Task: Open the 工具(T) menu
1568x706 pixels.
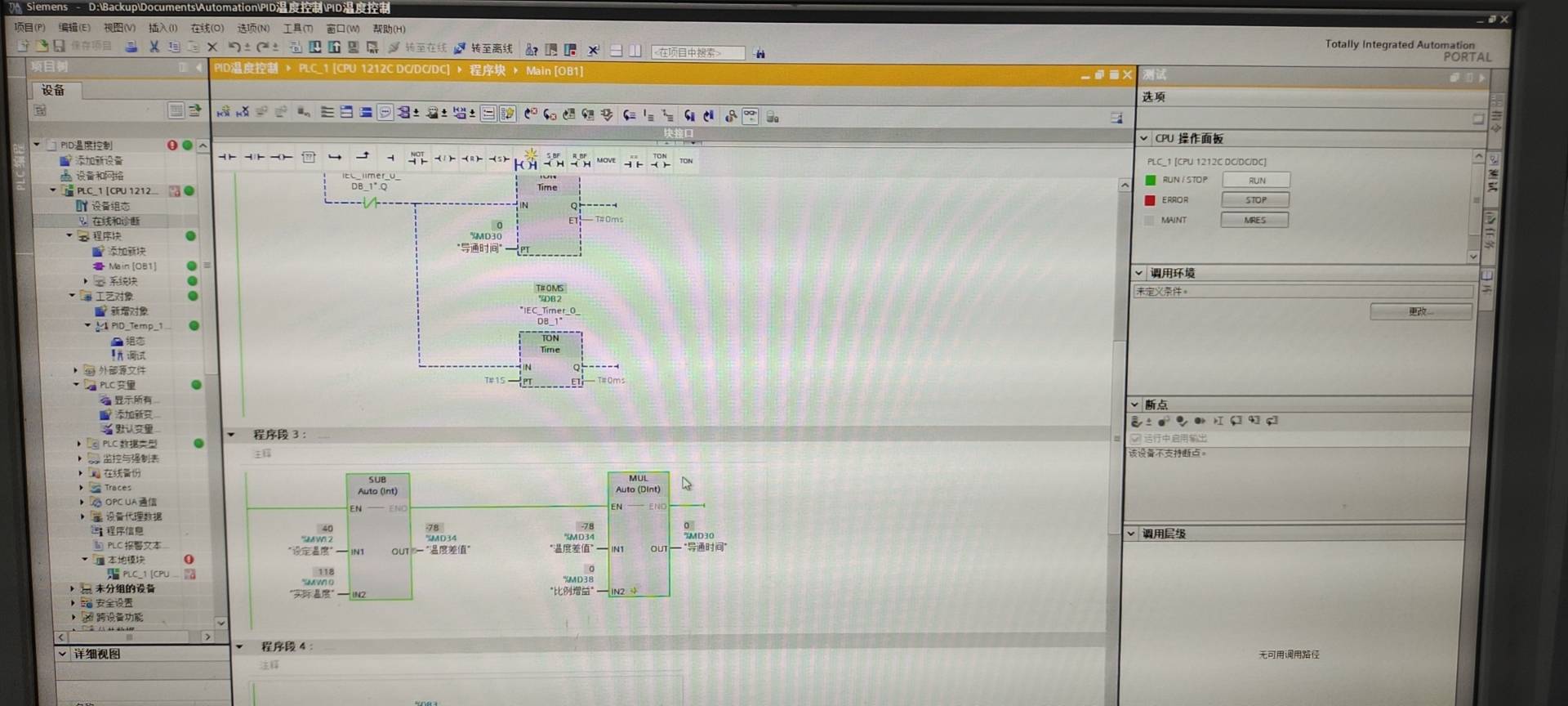Action: [x=298, y=29]
